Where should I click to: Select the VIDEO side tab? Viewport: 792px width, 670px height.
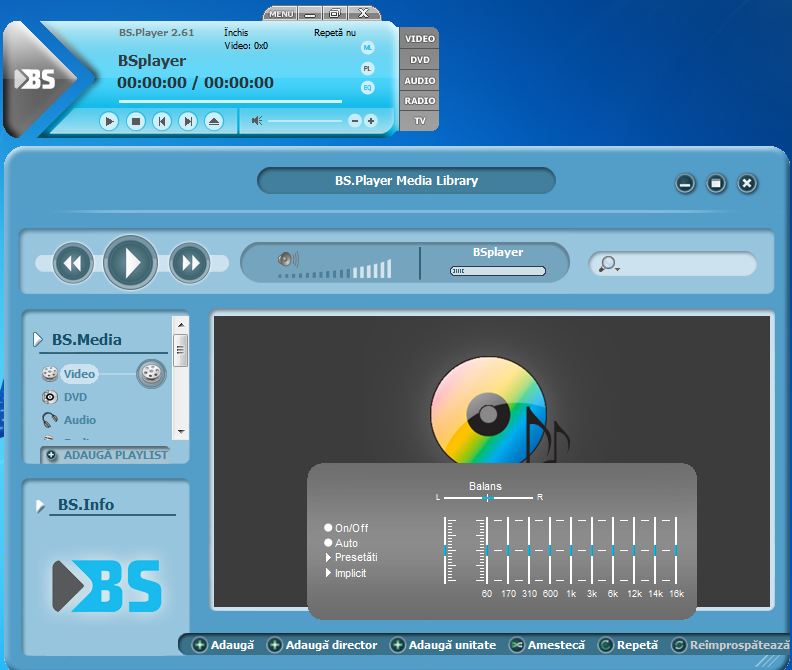419,39
